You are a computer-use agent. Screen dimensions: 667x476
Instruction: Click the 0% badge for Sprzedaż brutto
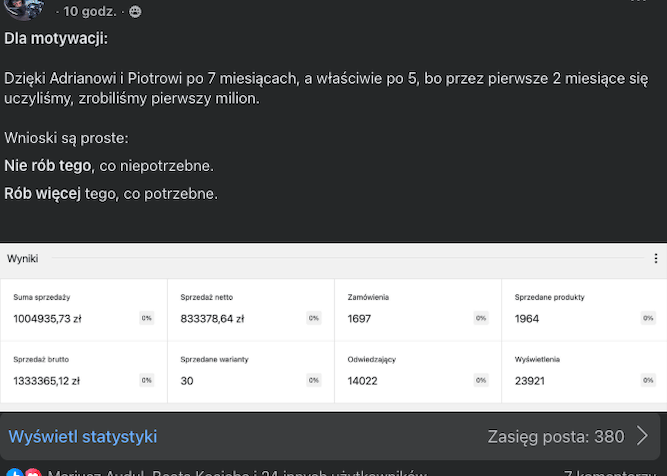[147, 380]
